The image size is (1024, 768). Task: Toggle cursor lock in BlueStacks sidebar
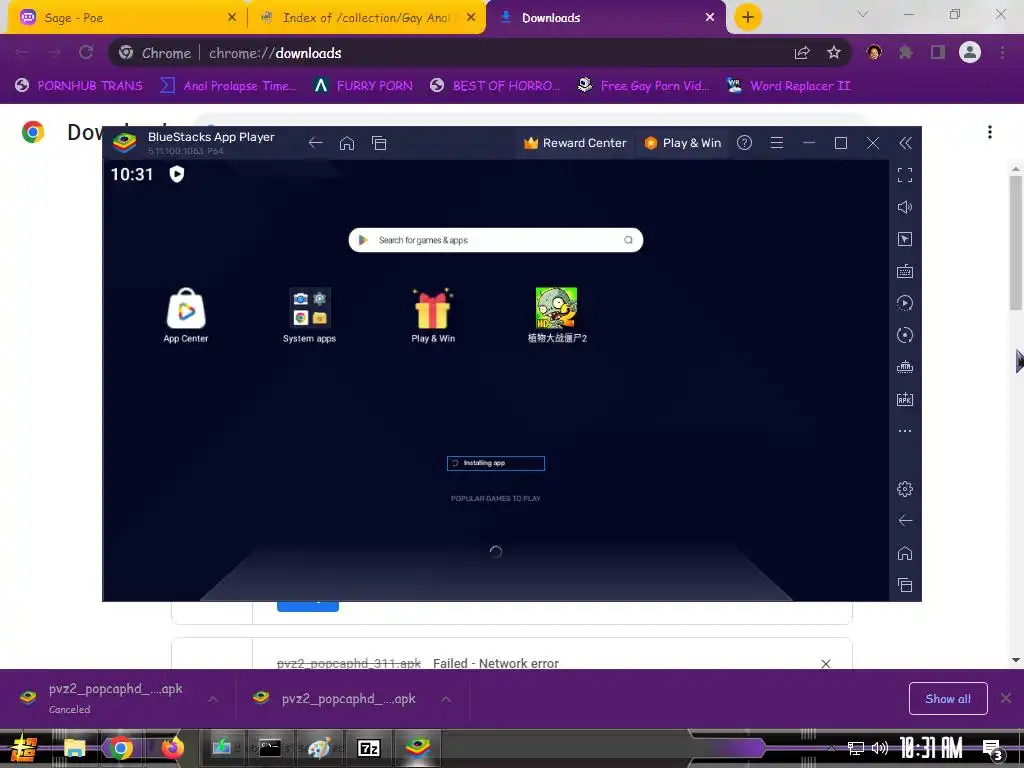tap(904, 239)
